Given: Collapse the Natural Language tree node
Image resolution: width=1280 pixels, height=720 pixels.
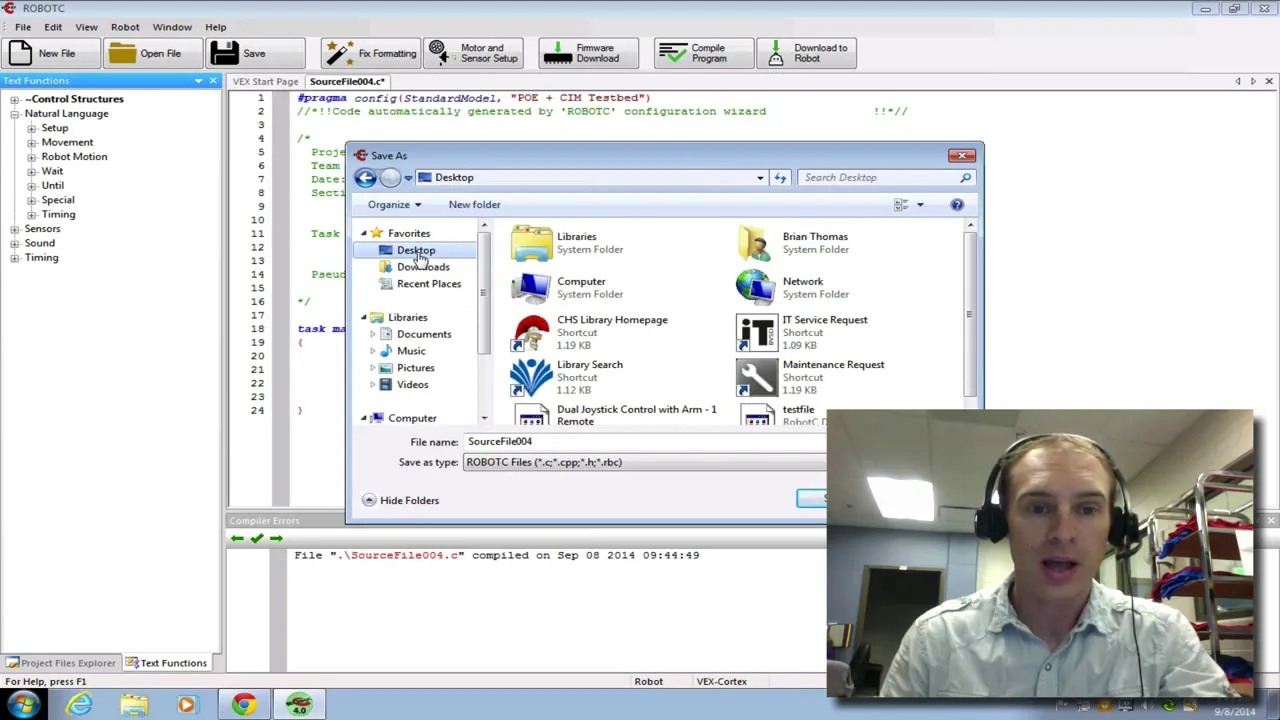Looking at the screenshot, I should click(x=15, y=114).
